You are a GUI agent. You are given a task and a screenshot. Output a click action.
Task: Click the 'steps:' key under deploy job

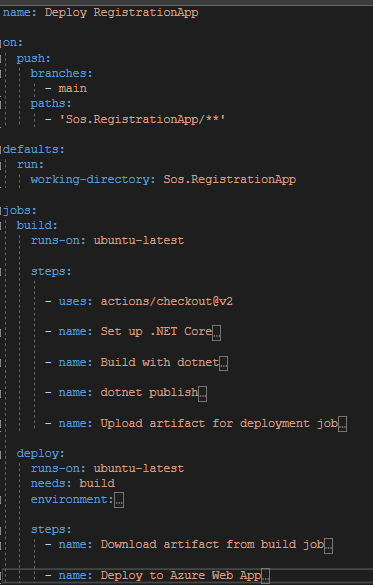click(x=51, y=529)
